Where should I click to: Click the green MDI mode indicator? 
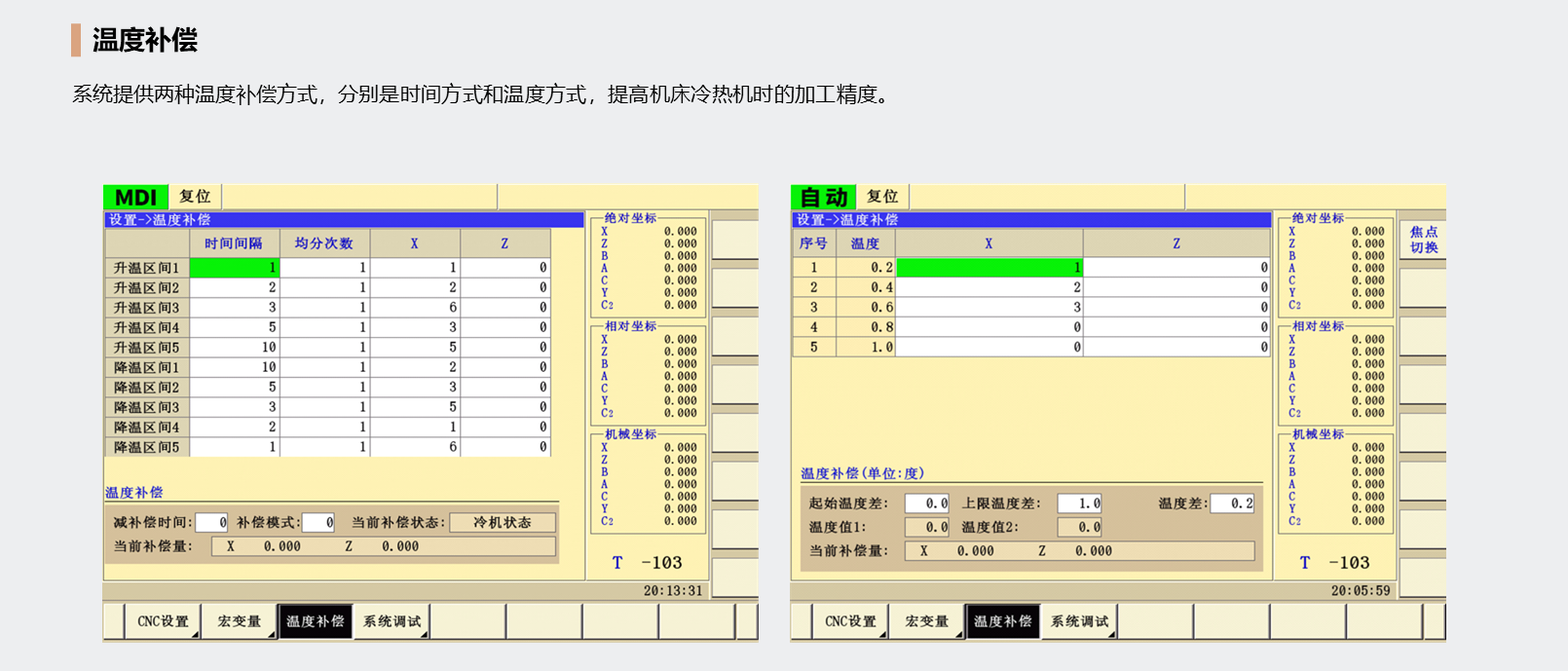(135, 197)
